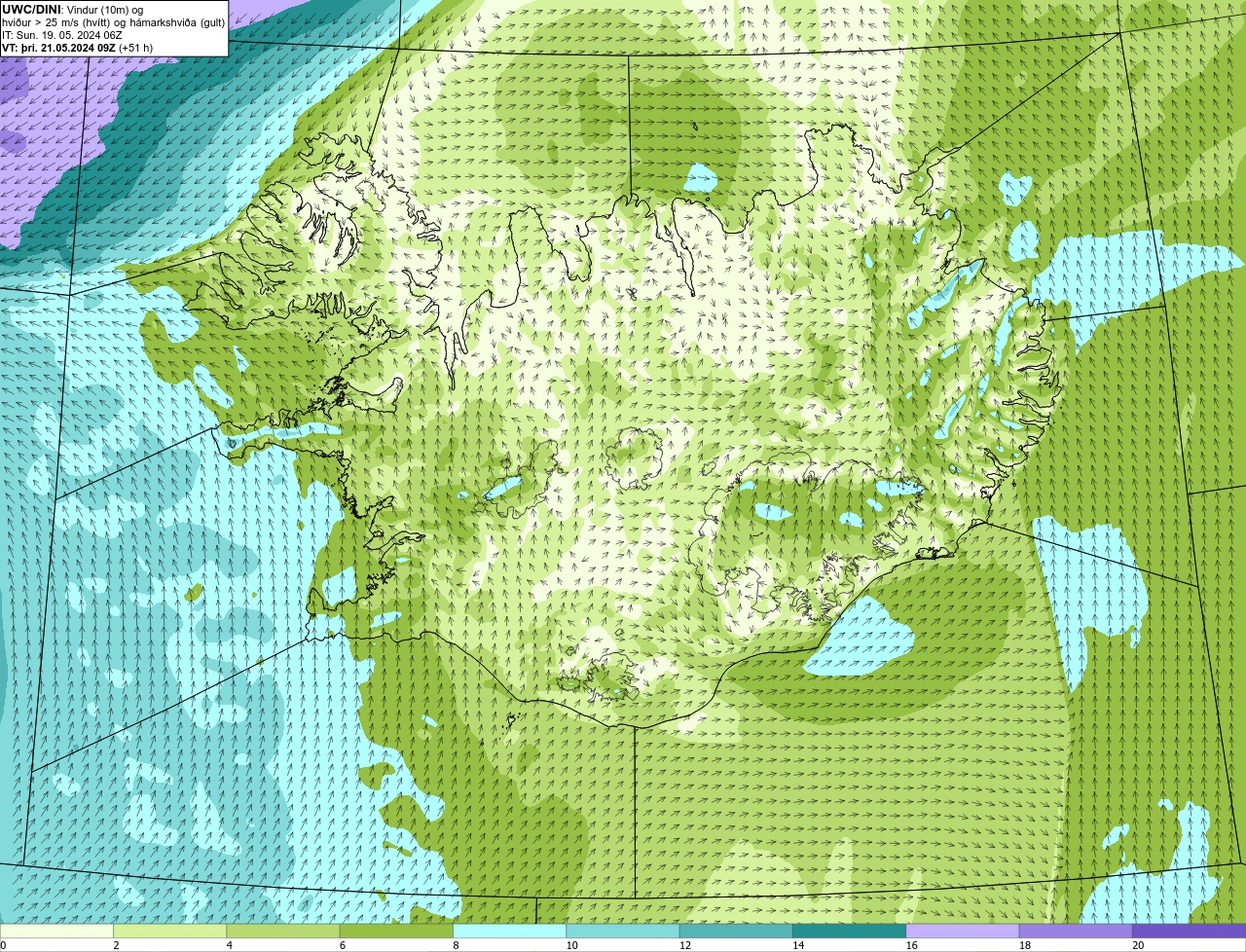Click the 'Vindur (10m) og' label
Image resolution: width=1246 pixels, height=952 pixels.
[104, 9]
